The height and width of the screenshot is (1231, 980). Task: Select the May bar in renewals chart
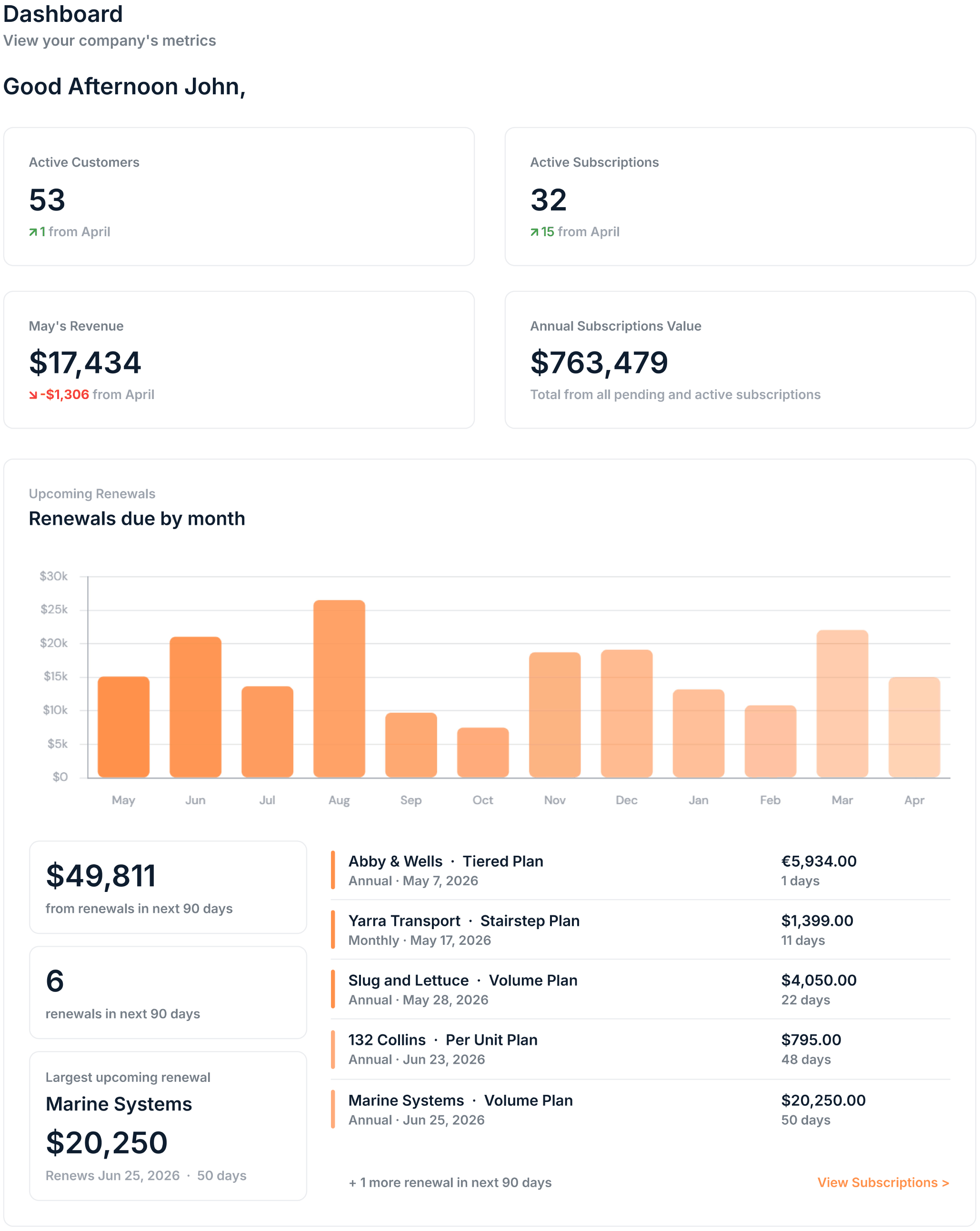click(x=123, y=727)
